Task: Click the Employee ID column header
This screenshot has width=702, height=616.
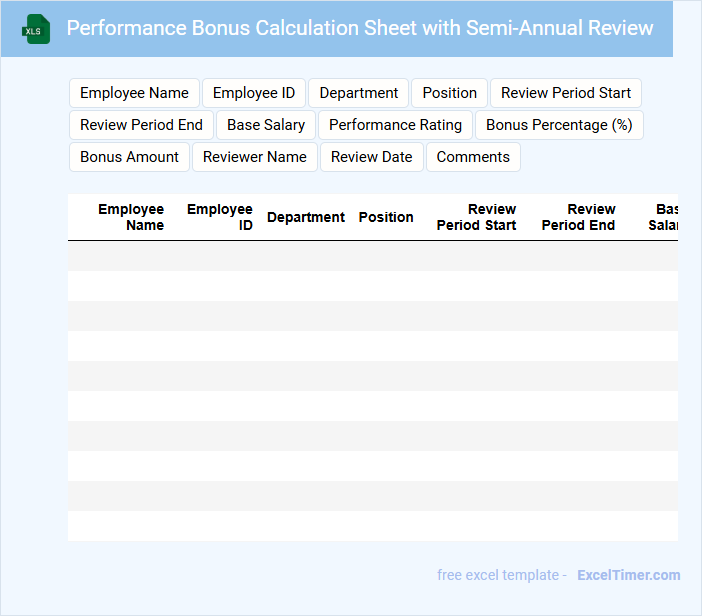Action: pyautogui.click(x=220, y=217)
